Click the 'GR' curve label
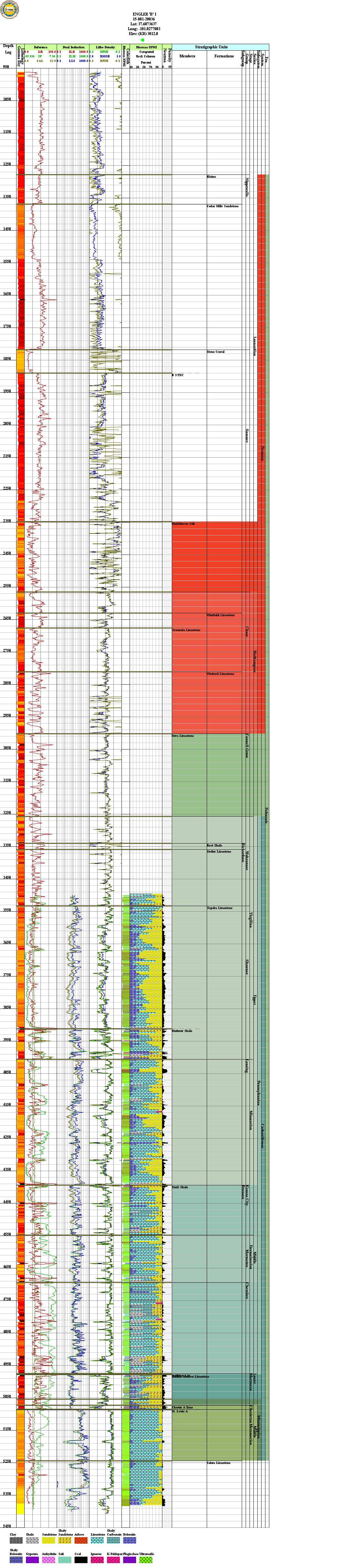The width and height of the screenshot is (350, 1568). (x=40, y=52)
